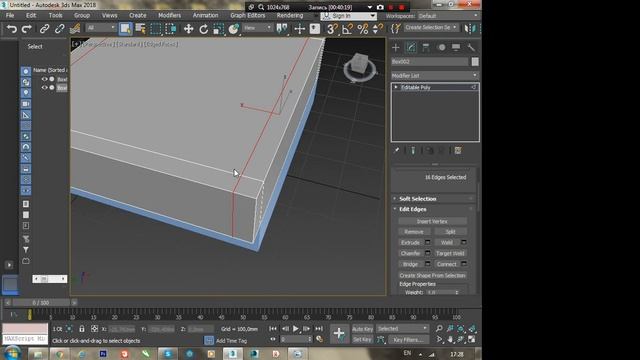This screenshot has height=360, width=640.
Task: Toggle the Angle Snap icon
Action: click(347, 29)
